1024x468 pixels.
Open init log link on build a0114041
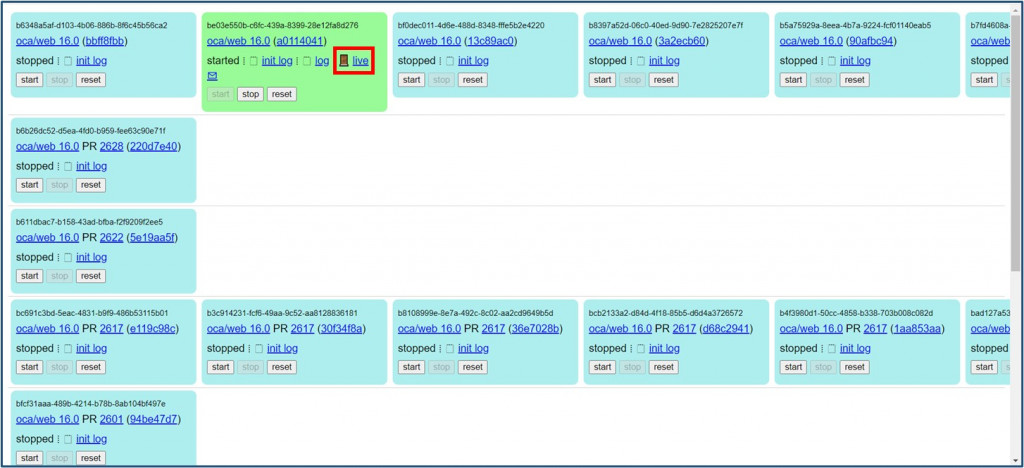[277, 61]
